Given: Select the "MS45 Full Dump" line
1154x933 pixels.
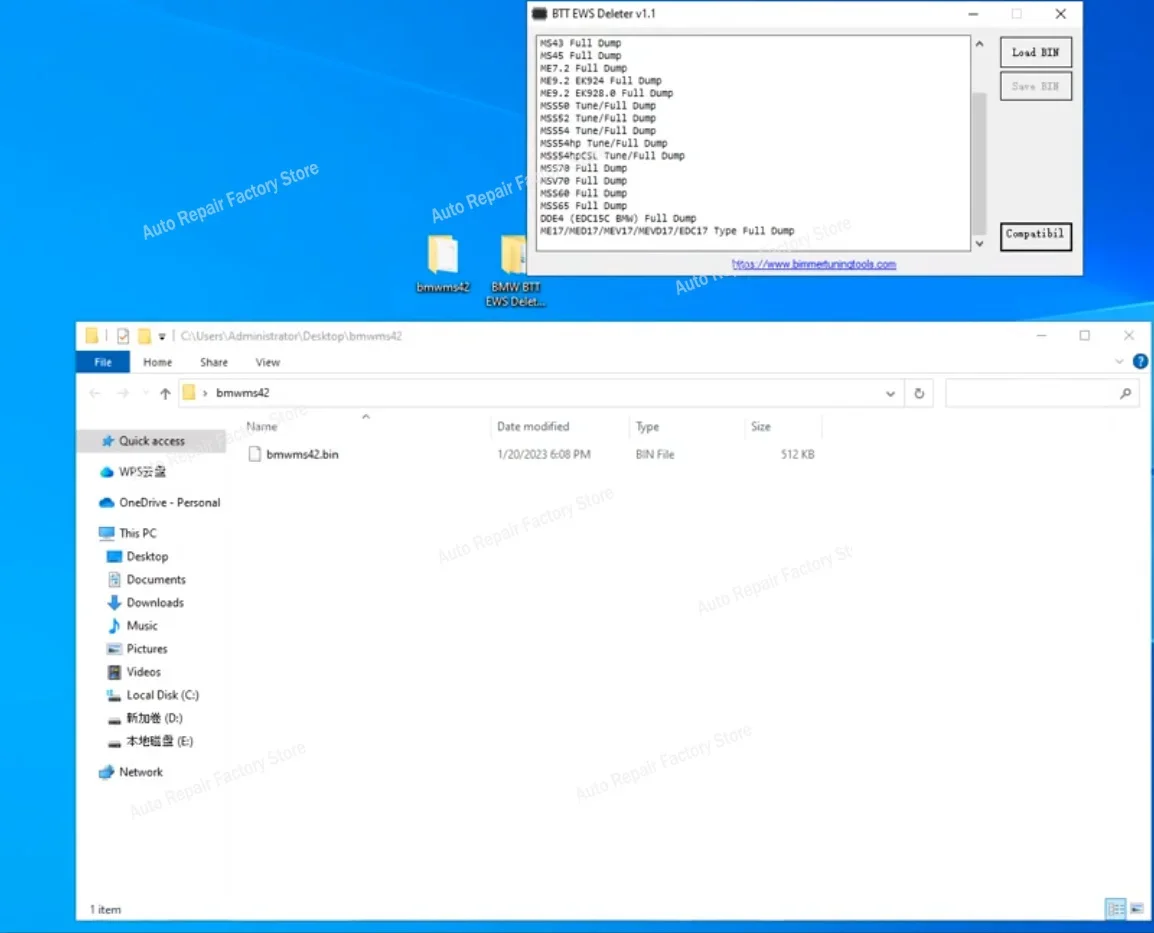Looking at the screenshot, I should 580,55.
